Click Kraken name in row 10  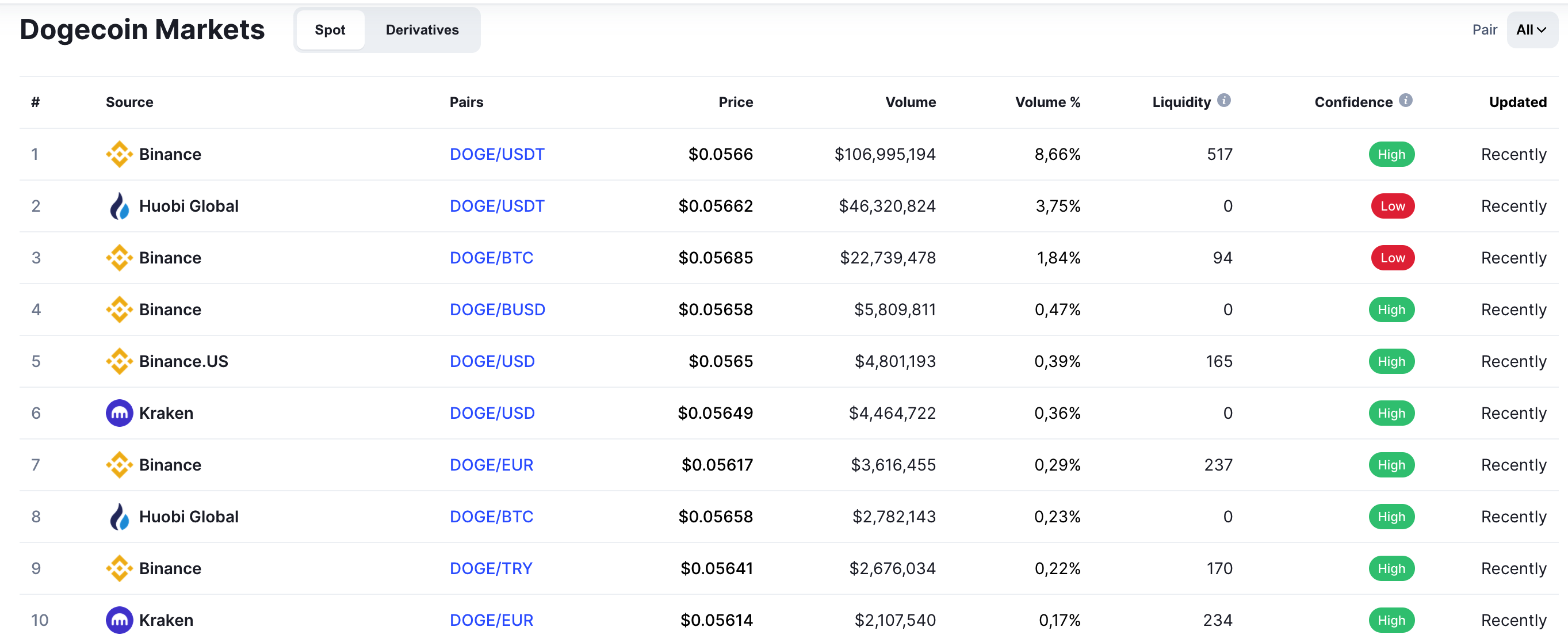[x=166, y=620]
